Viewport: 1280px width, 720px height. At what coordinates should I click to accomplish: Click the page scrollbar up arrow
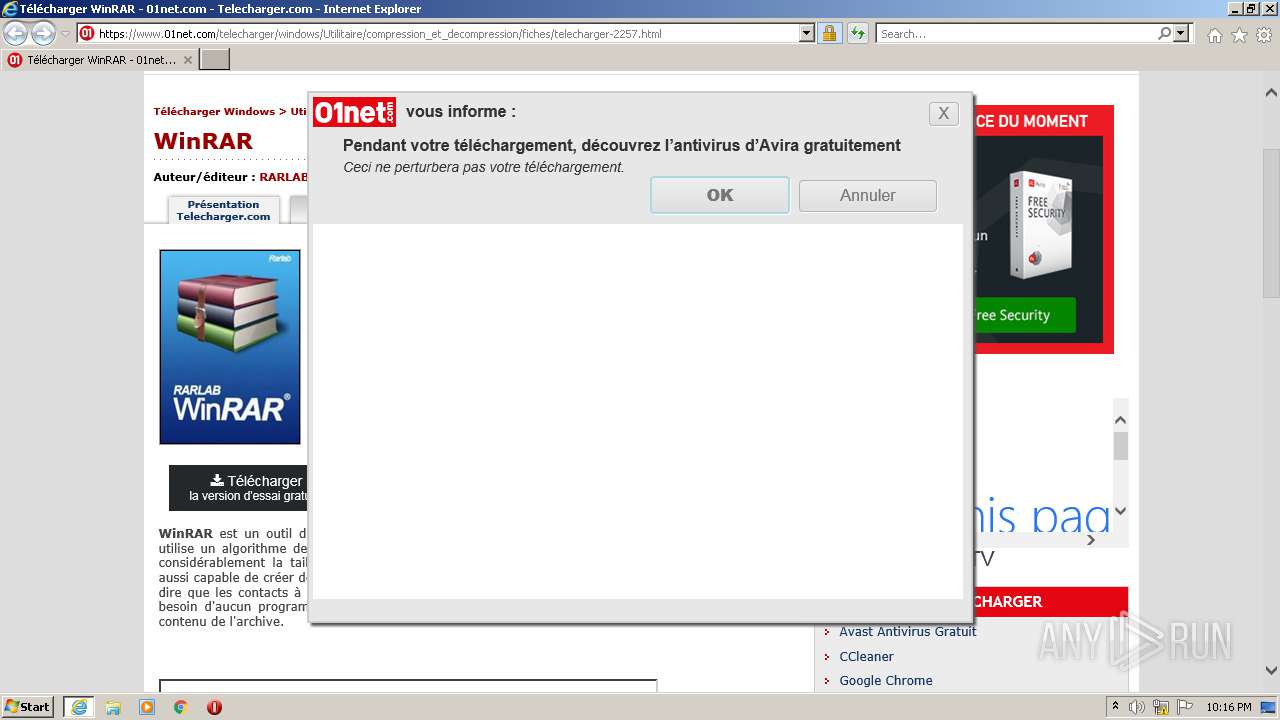[x=1271, y=93]
